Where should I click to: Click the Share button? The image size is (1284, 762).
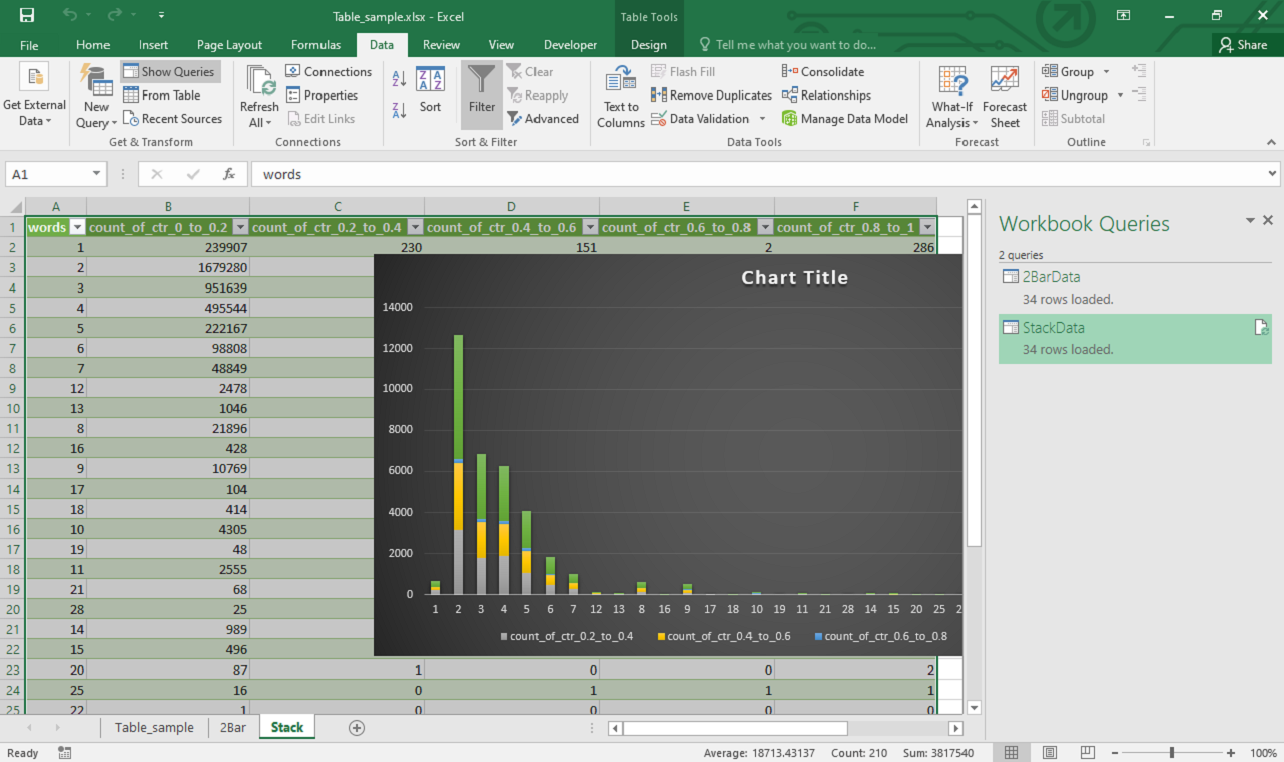coord(1242,44)
